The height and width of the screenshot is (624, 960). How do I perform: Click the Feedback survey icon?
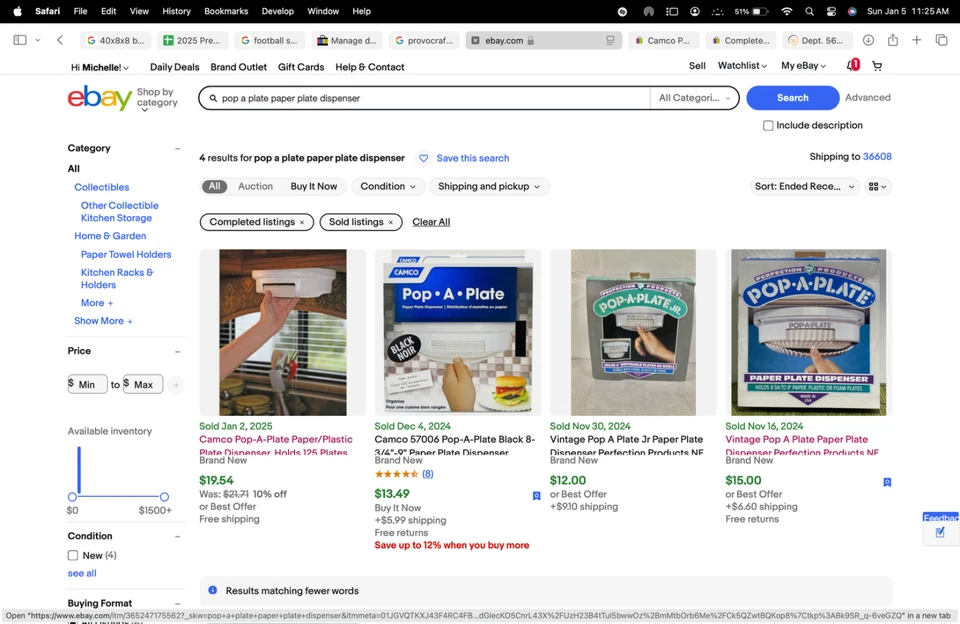coord(940,532)
